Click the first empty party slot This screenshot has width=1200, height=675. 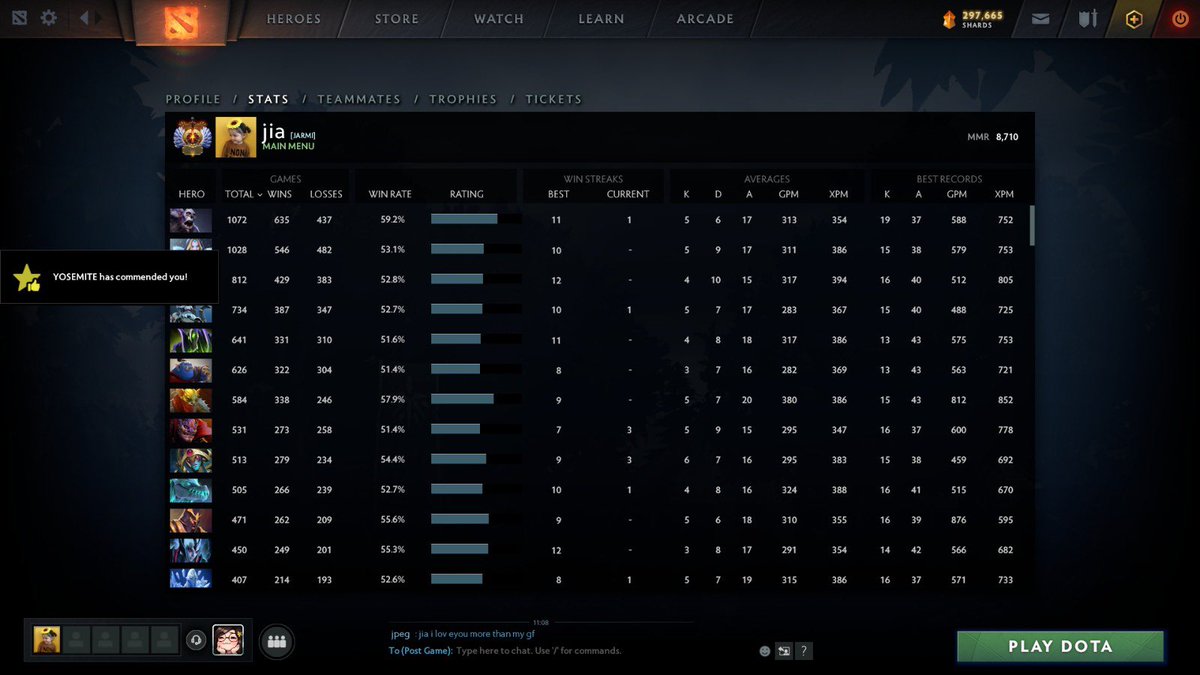pos(76,640)
